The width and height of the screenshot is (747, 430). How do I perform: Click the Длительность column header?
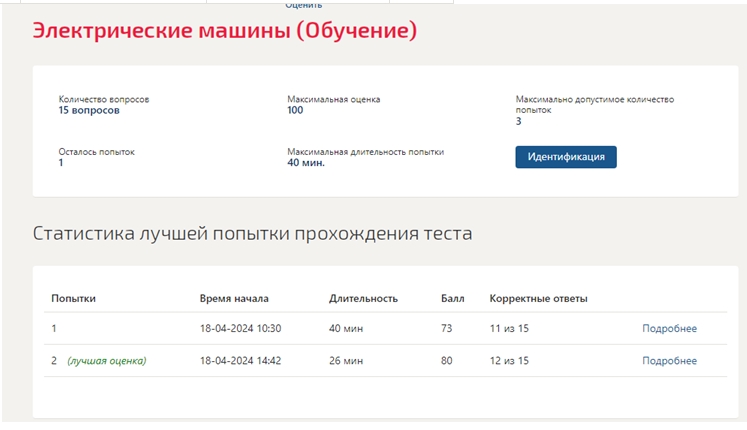(x=363, y=299)
